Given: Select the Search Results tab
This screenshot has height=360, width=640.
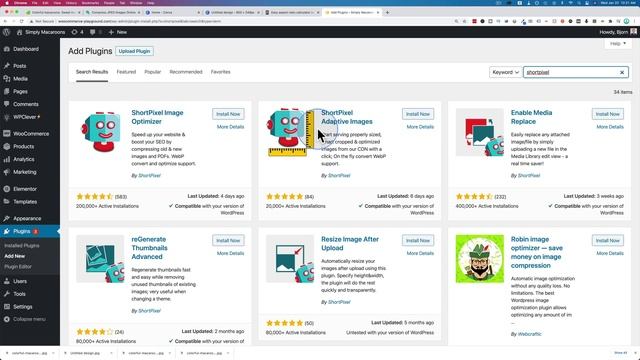Looking at the screenshot, I should tap(92, 72).
